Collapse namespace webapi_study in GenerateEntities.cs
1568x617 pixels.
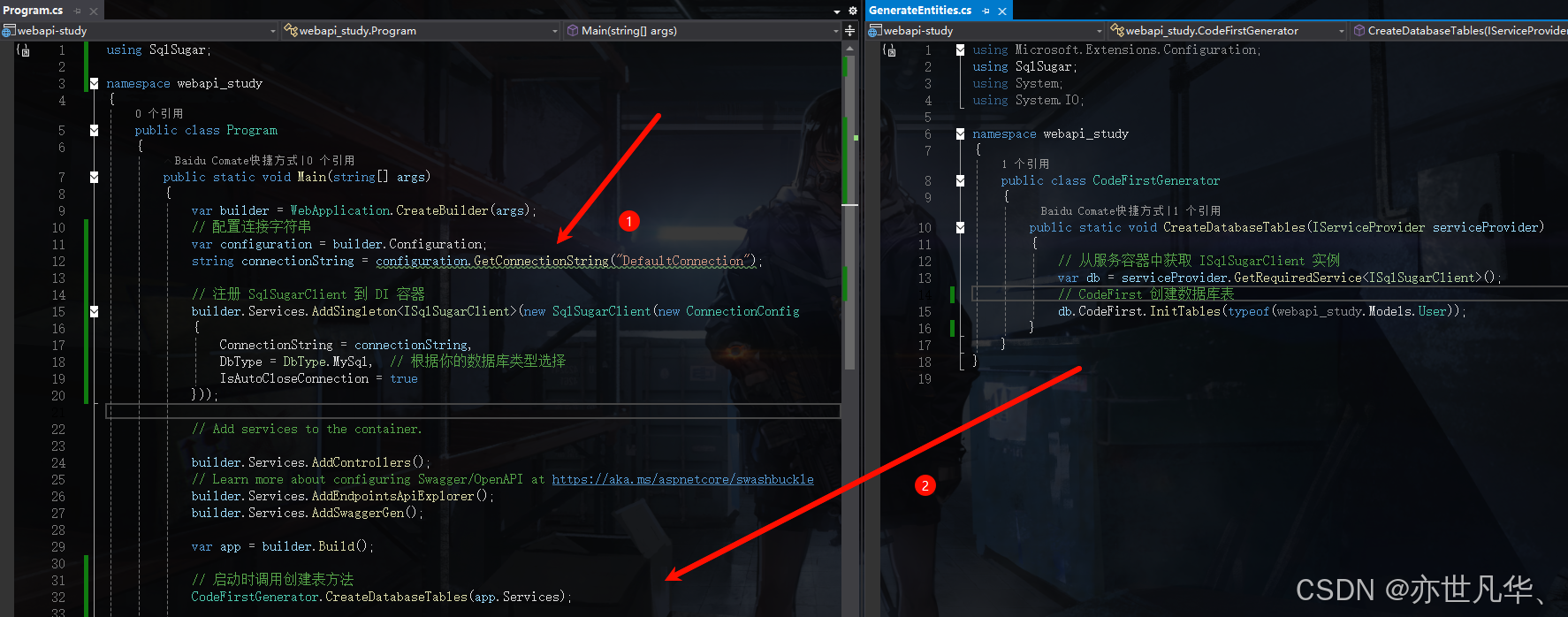(x=960, y=134)
